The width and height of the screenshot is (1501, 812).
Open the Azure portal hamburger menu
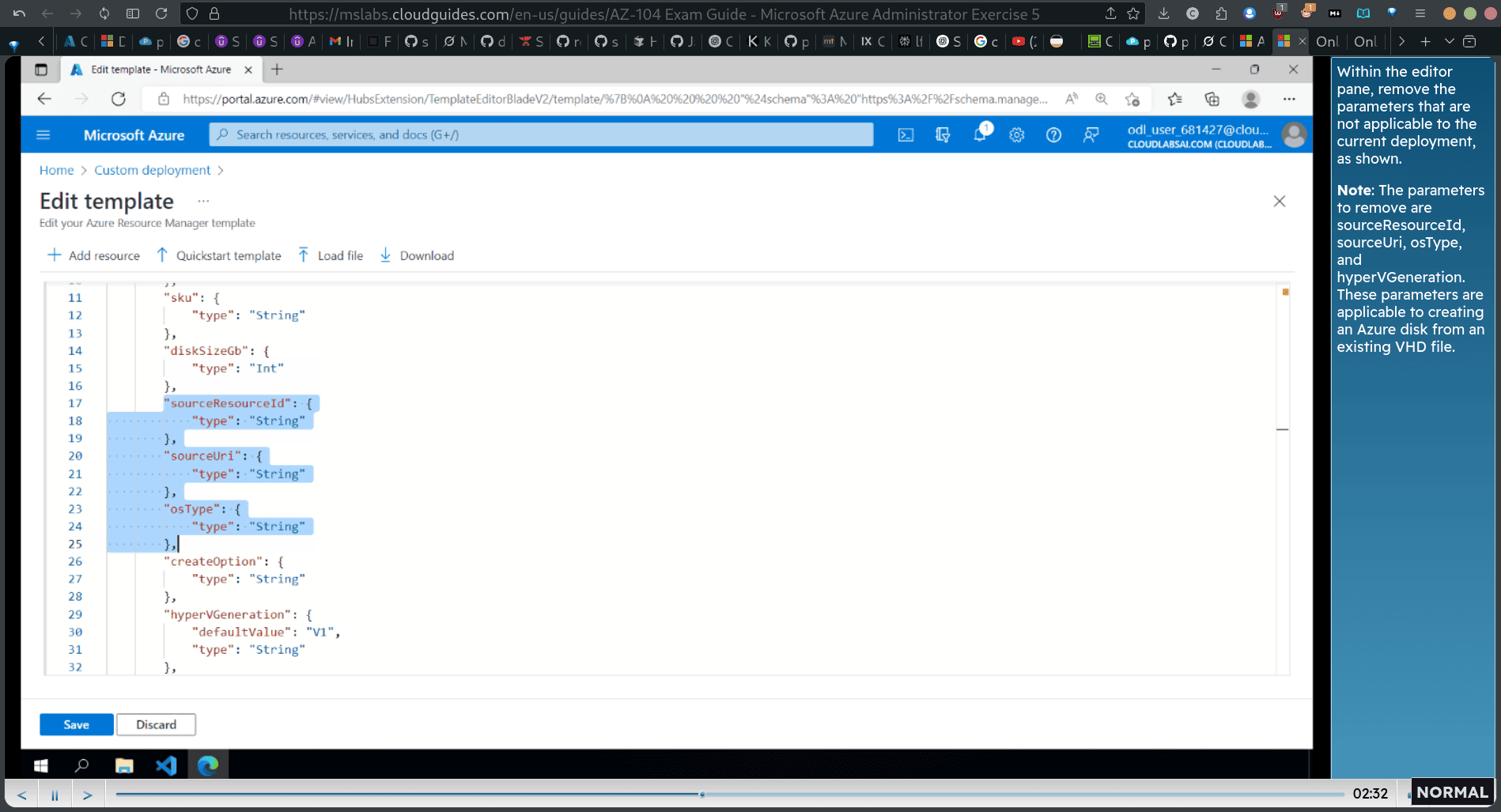pyautogui.click(x=43, y=135)
